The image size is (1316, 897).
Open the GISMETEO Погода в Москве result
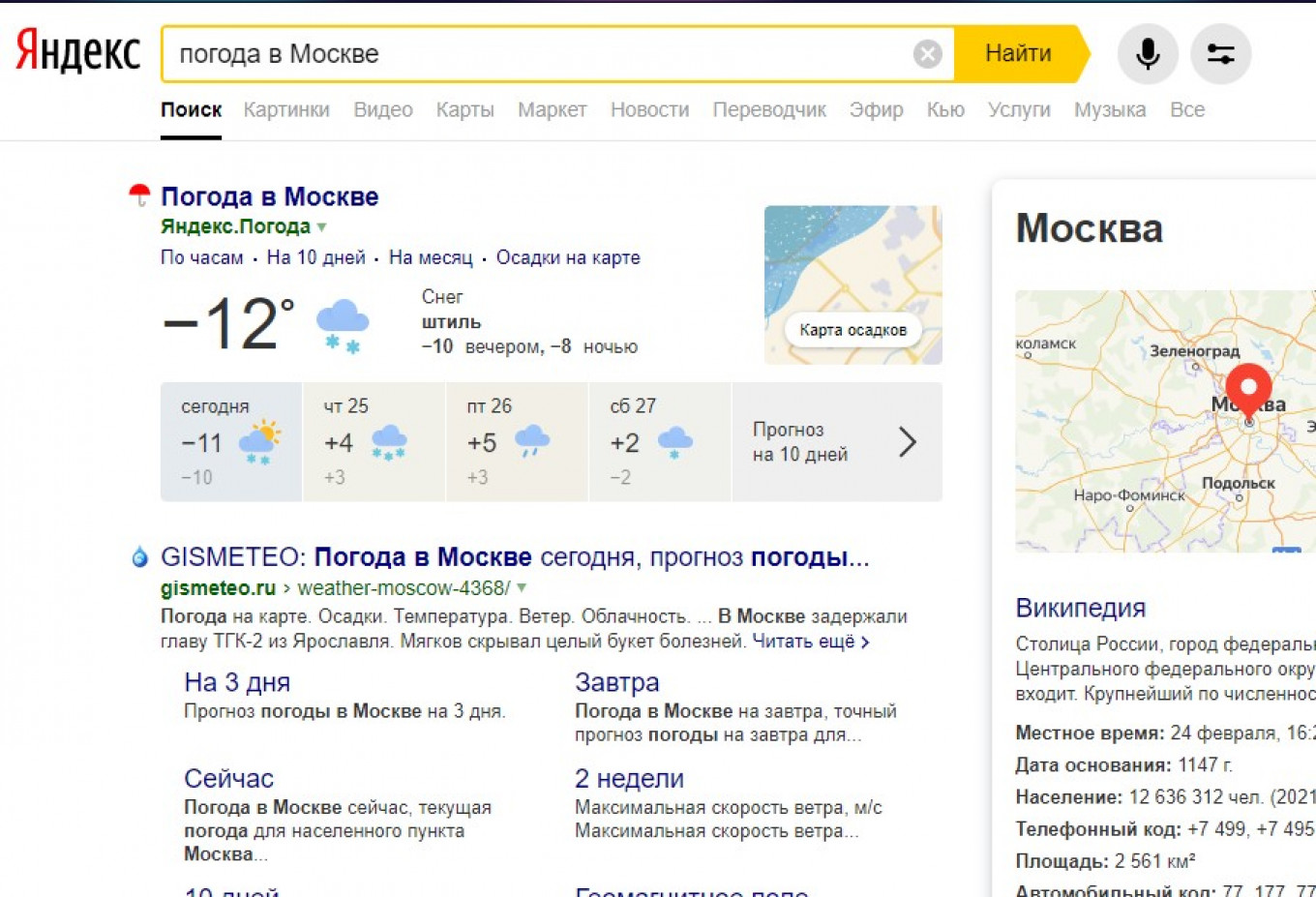click(x=515, y=557)
